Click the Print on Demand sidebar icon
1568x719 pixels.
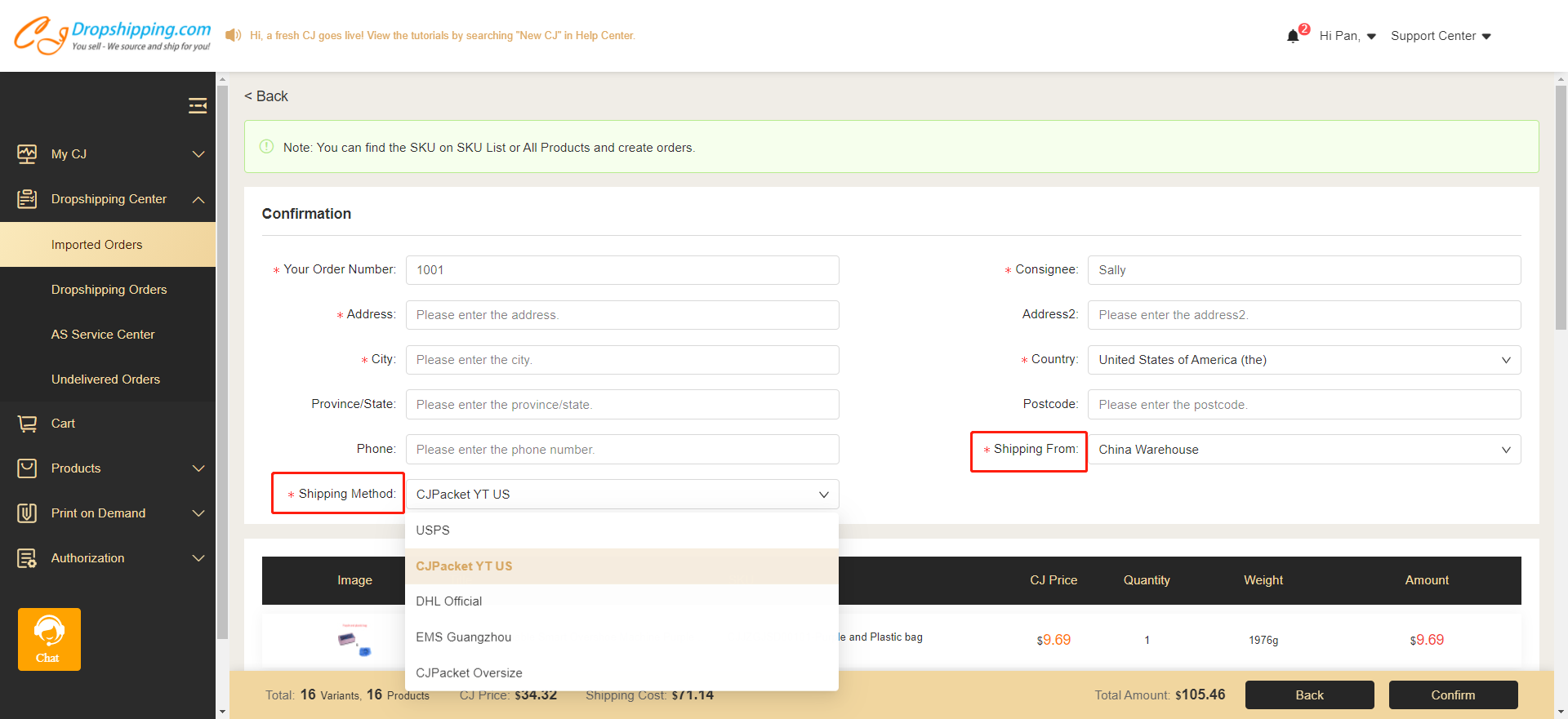point(27,513)
